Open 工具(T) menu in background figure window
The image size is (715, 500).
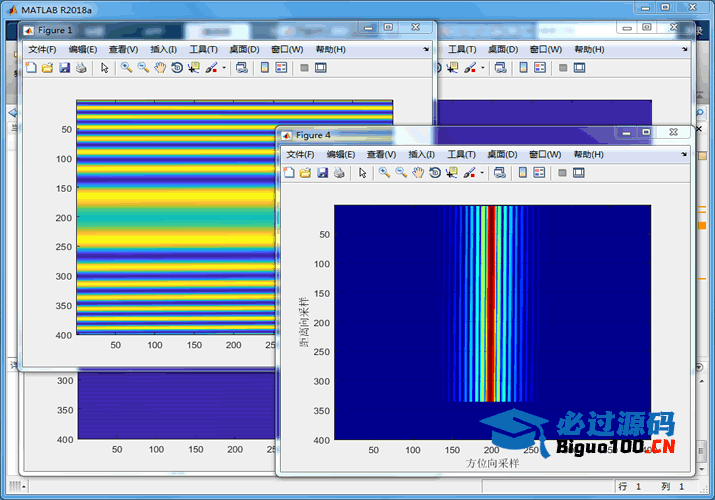tap(462, 49)
